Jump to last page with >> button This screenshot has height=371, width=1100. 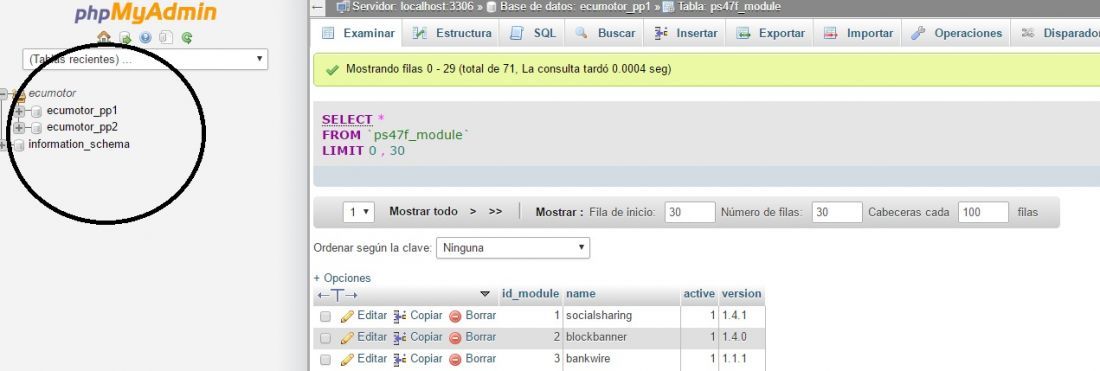495,211
